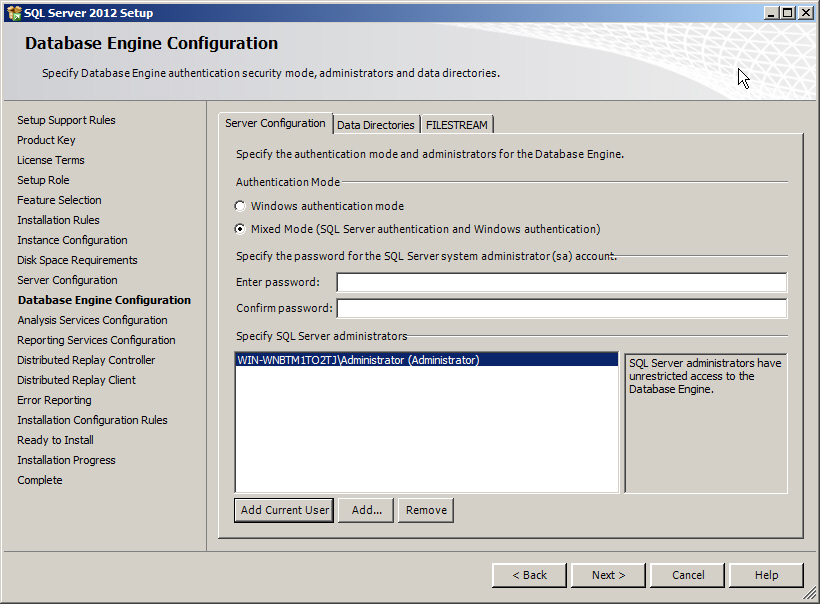This screenshot has width=820, height=604.
Task: Click Ready to Install step
Action: pyautogui.click(x=55, y=440)
